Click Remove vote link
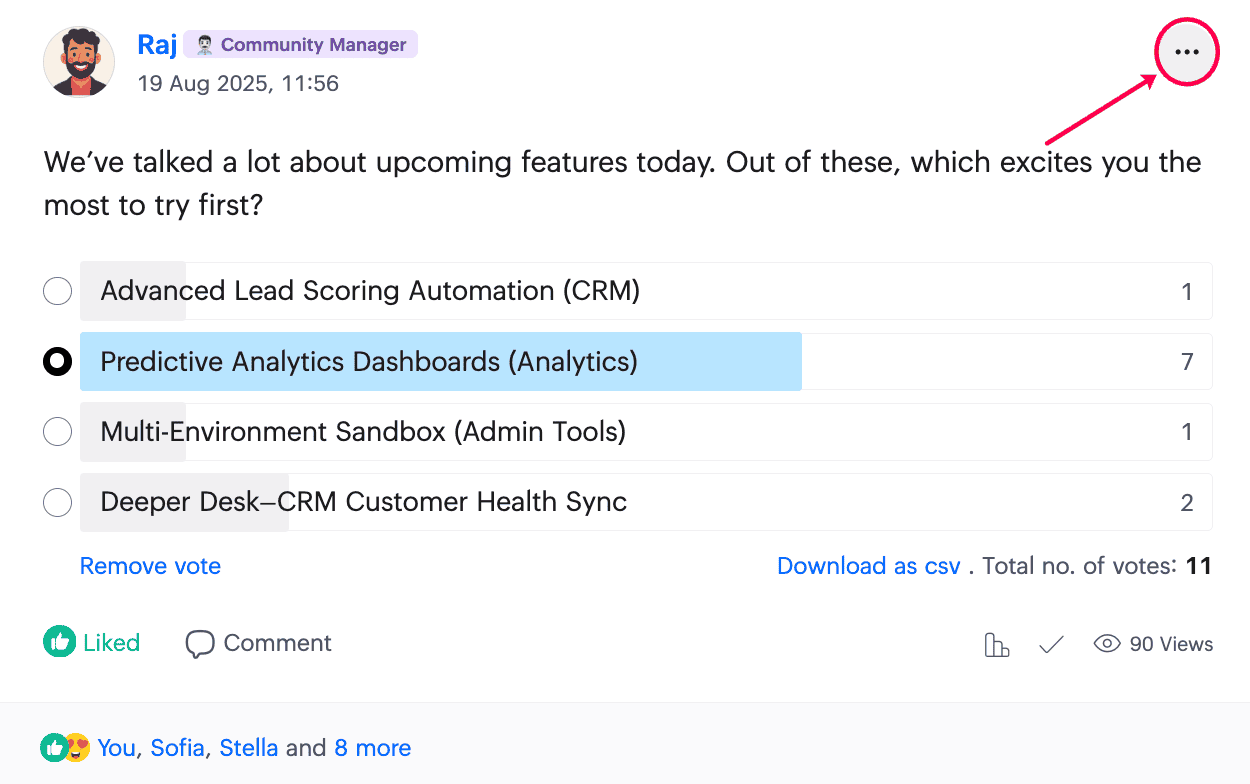 150,566
